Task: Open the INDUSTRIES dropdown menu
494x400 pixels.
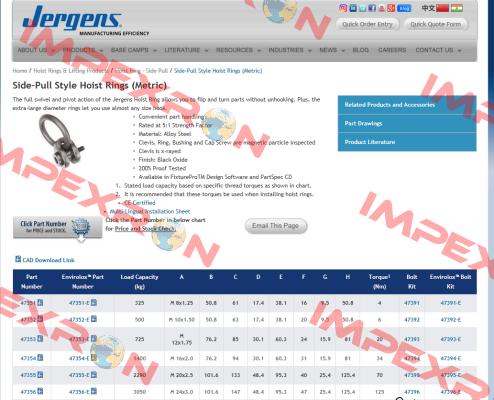Action: pyautogui.click(x=290, y=50)
